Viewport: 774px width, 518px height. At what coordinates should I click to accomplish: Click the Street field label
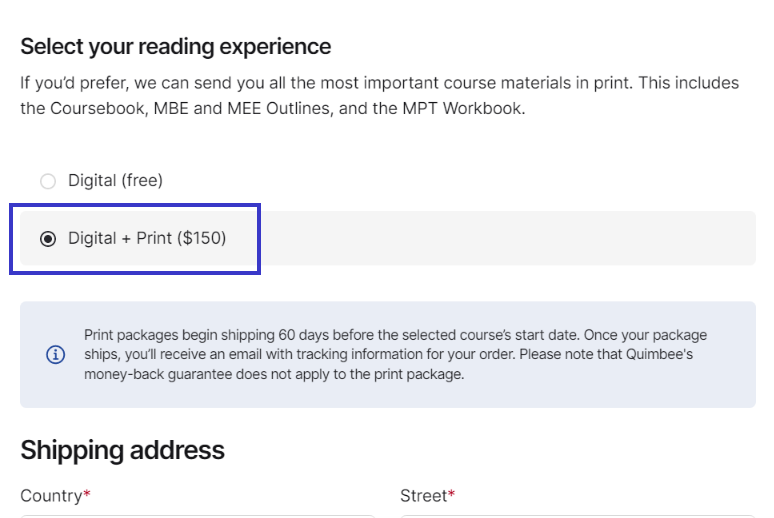[423, 496]
